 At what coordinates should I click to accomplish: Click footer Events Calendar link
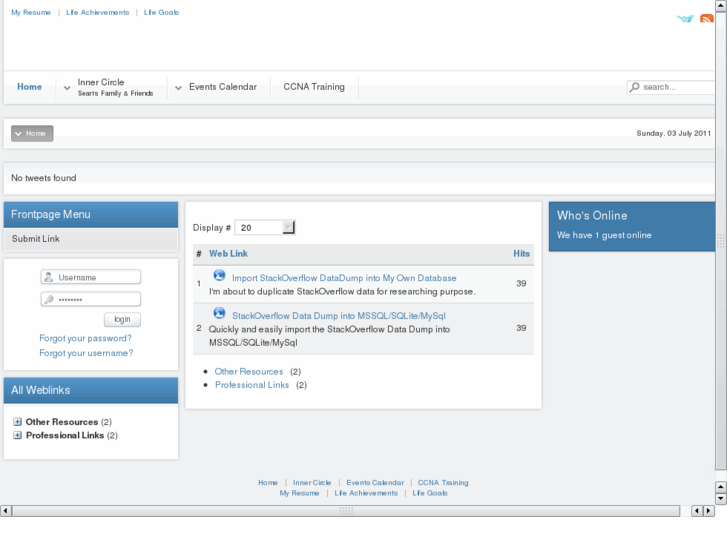point(375,483)
